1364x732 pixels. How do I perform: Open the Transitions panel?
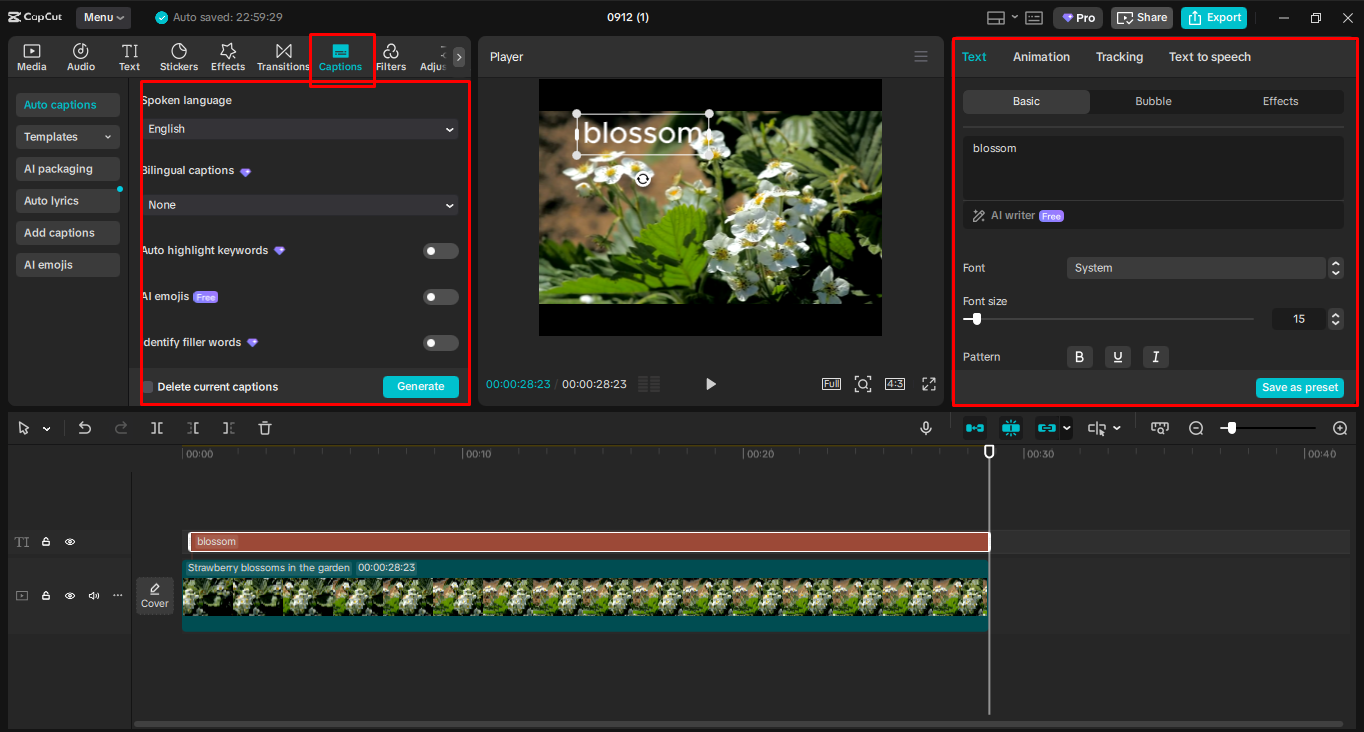click(x=283, y=56)
